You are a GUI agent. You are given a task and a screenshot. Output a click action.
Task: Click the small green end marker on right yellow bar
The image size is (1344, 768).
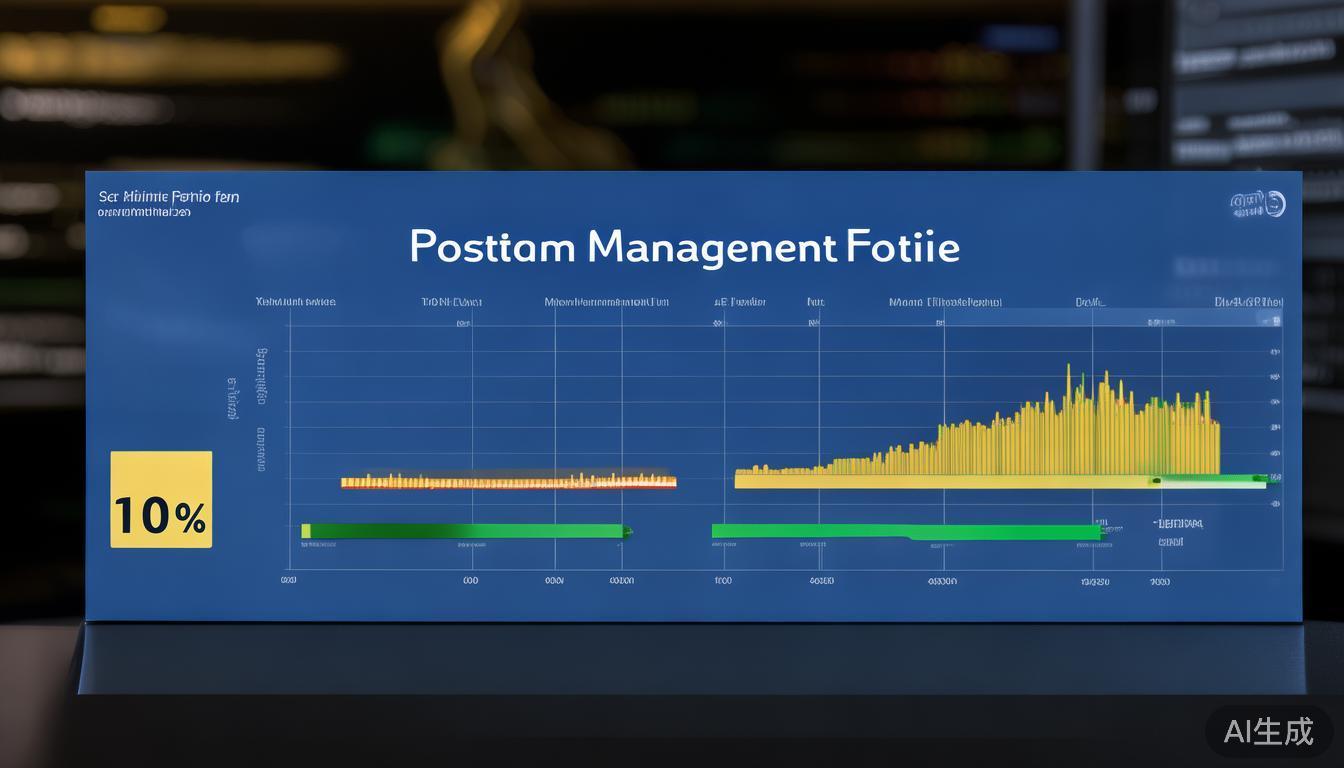(x=1156, y=481)
